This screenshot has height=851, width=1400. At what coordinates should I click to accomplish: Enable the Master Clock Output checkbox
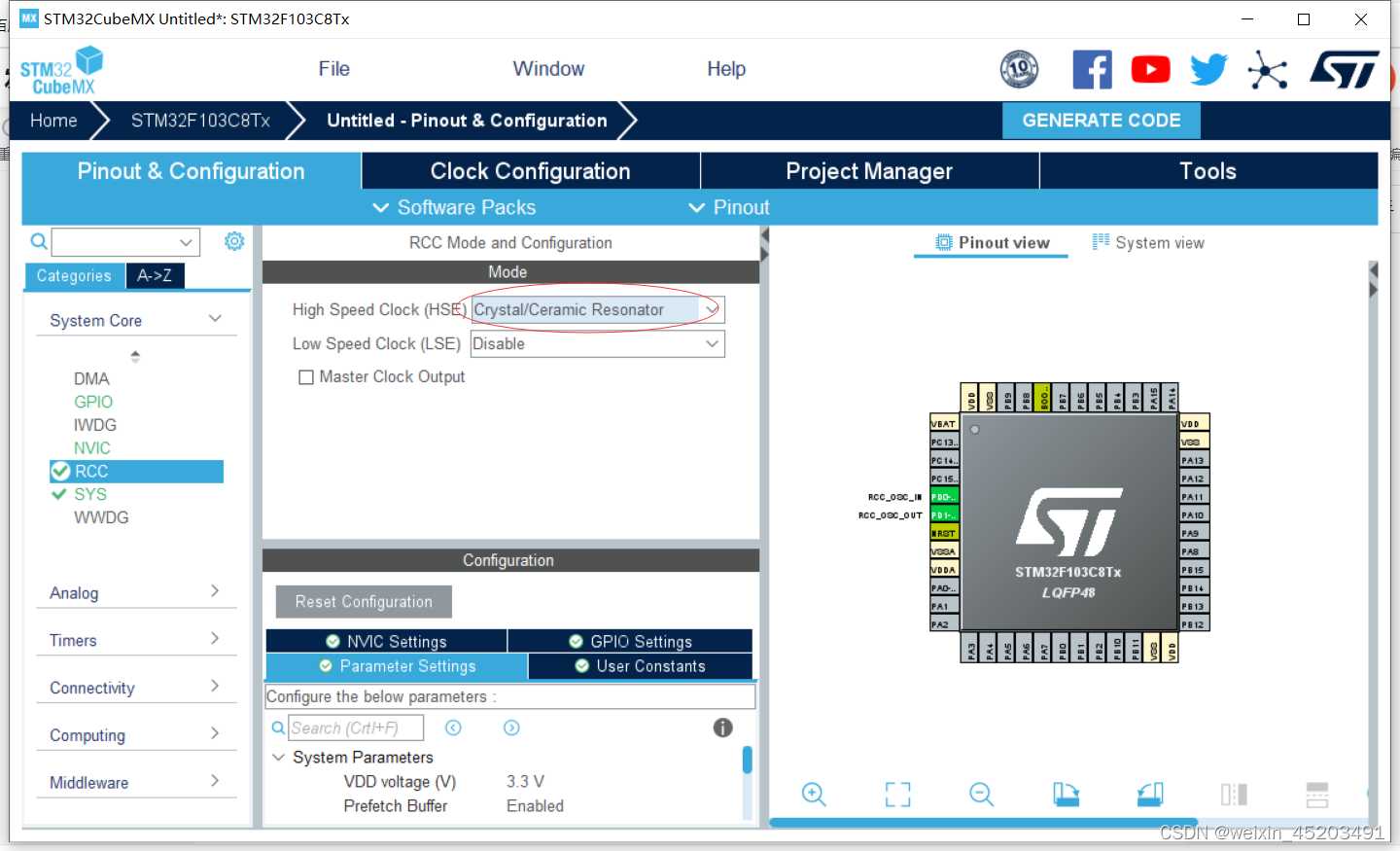pyautogui.click(x=306, y=377)
